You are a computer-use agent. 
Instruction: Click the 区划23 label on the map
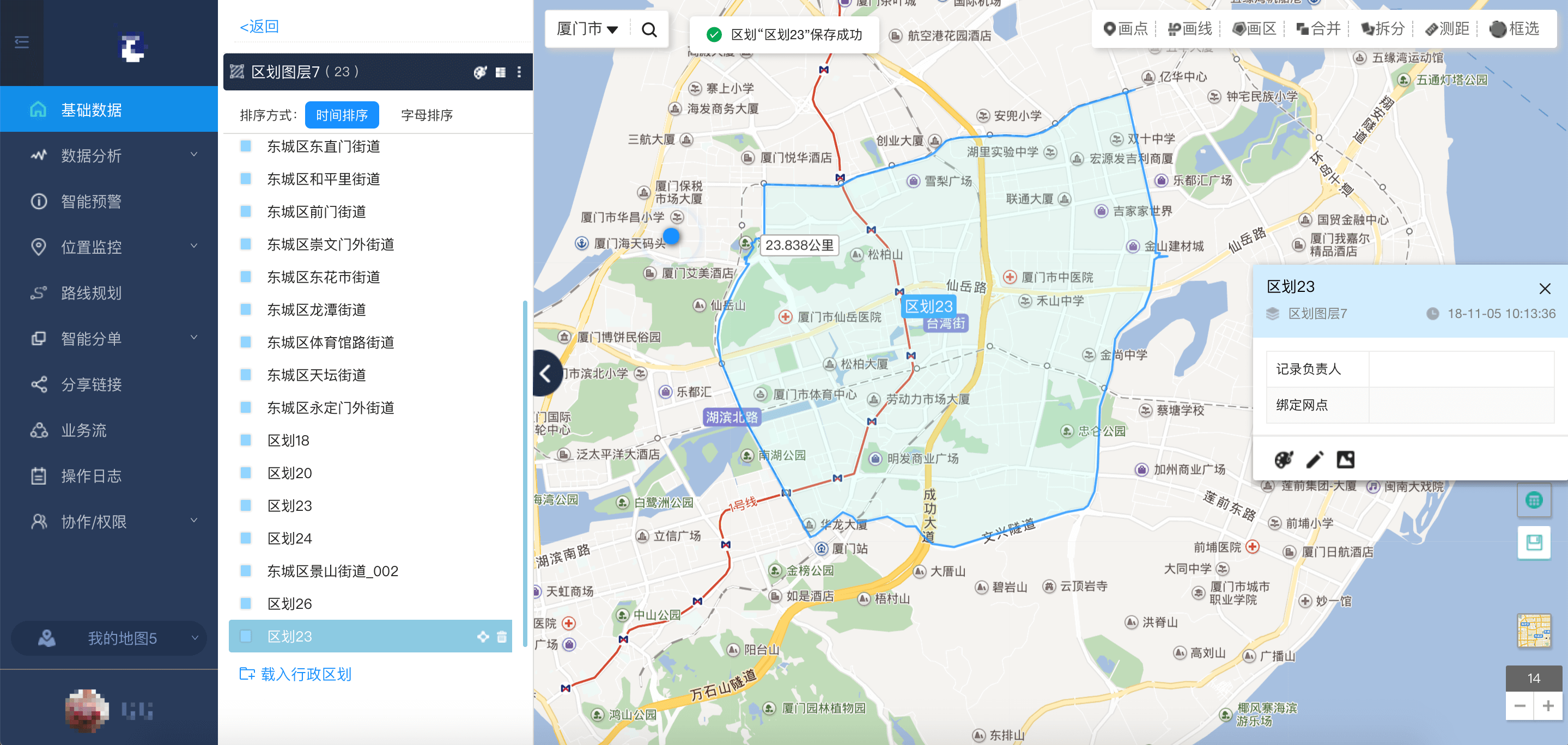tap(928, 306)
